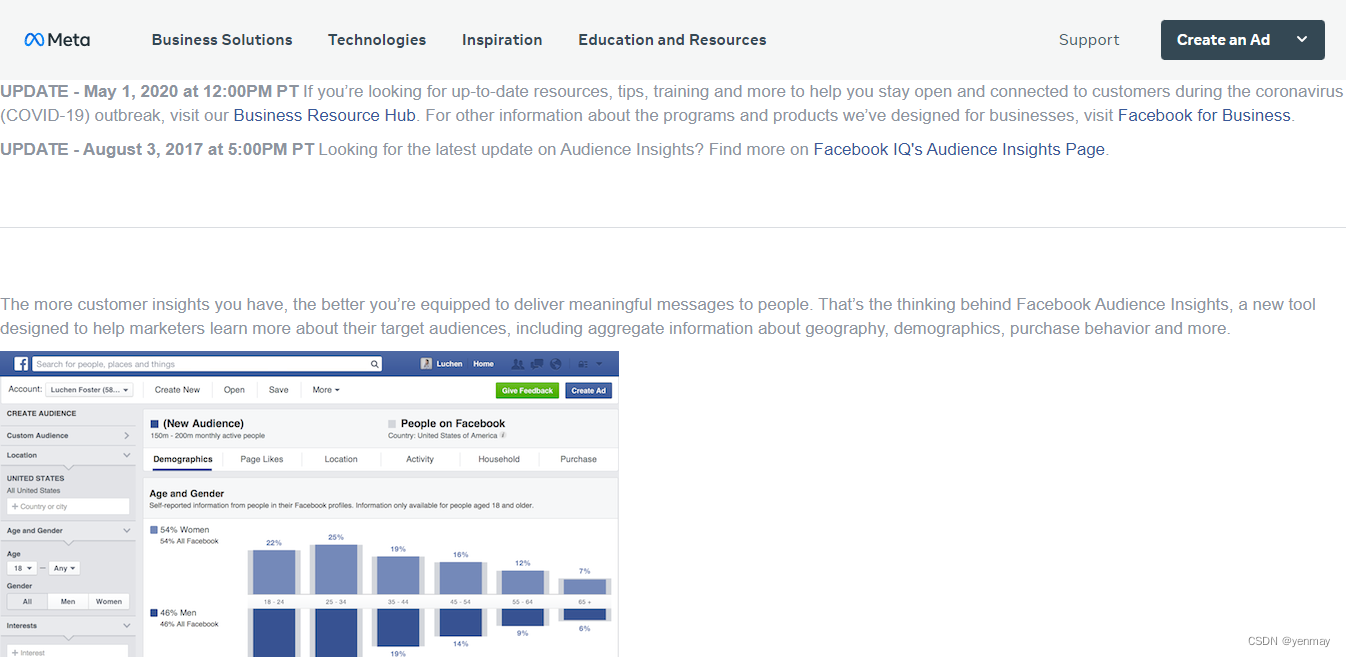Click the 7% women bar for ages 65+
This screenshot has height=657, width=1346.
coord(585,586)
